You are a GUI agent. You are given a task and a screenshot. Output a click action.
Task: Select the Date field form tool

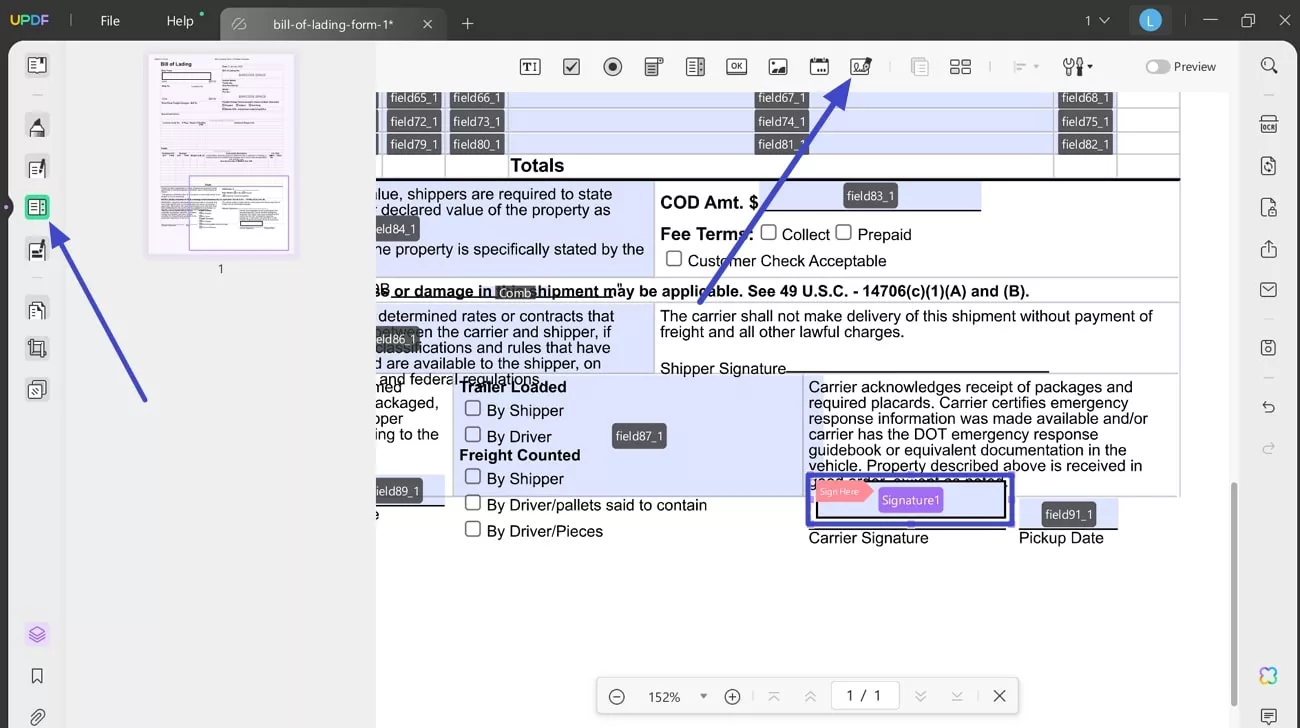tap(819, 66)
